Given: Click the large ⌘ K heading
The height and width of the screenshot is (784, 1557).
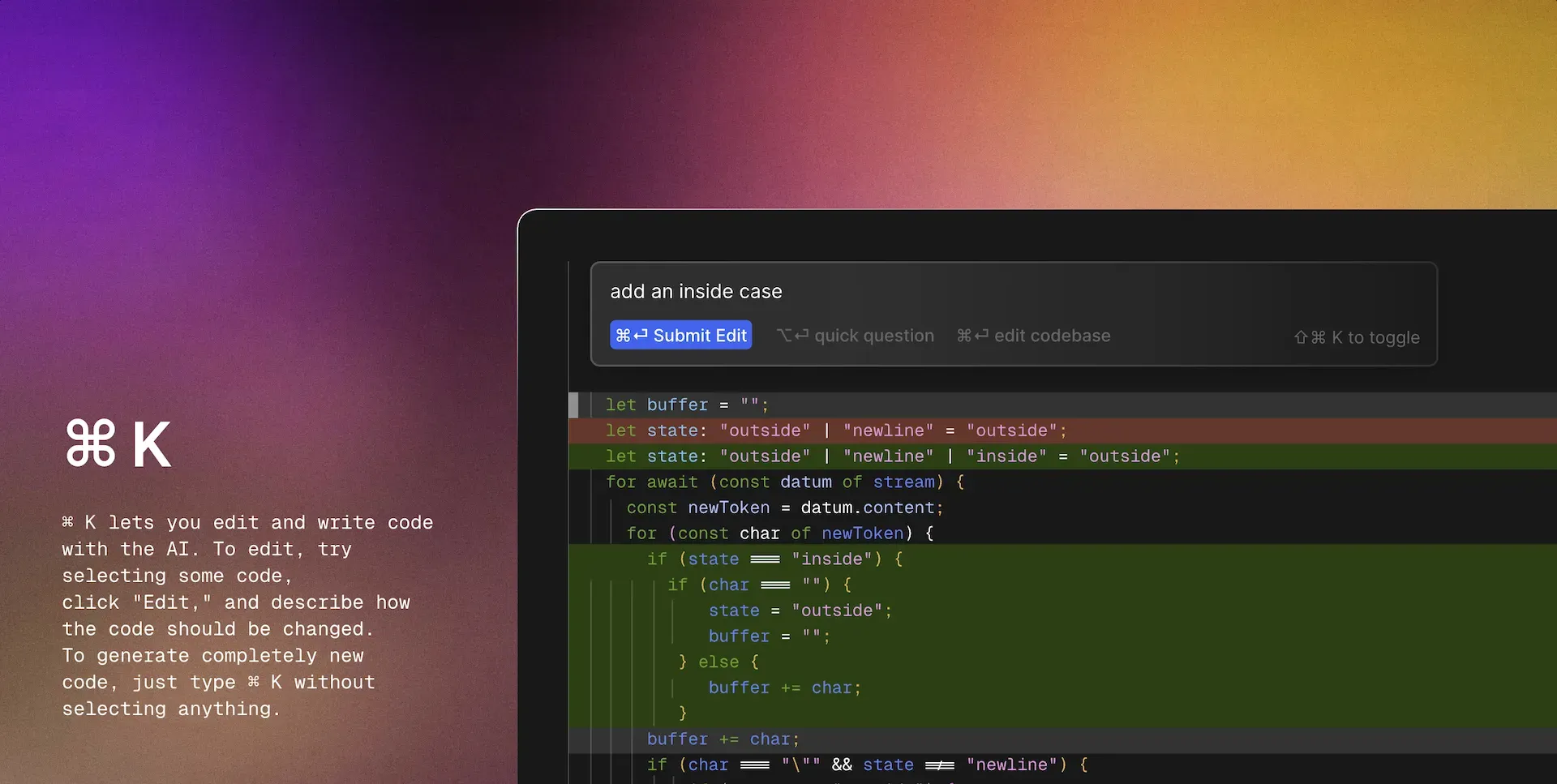Looking at the screenshot, I should [x=118, y=444].
